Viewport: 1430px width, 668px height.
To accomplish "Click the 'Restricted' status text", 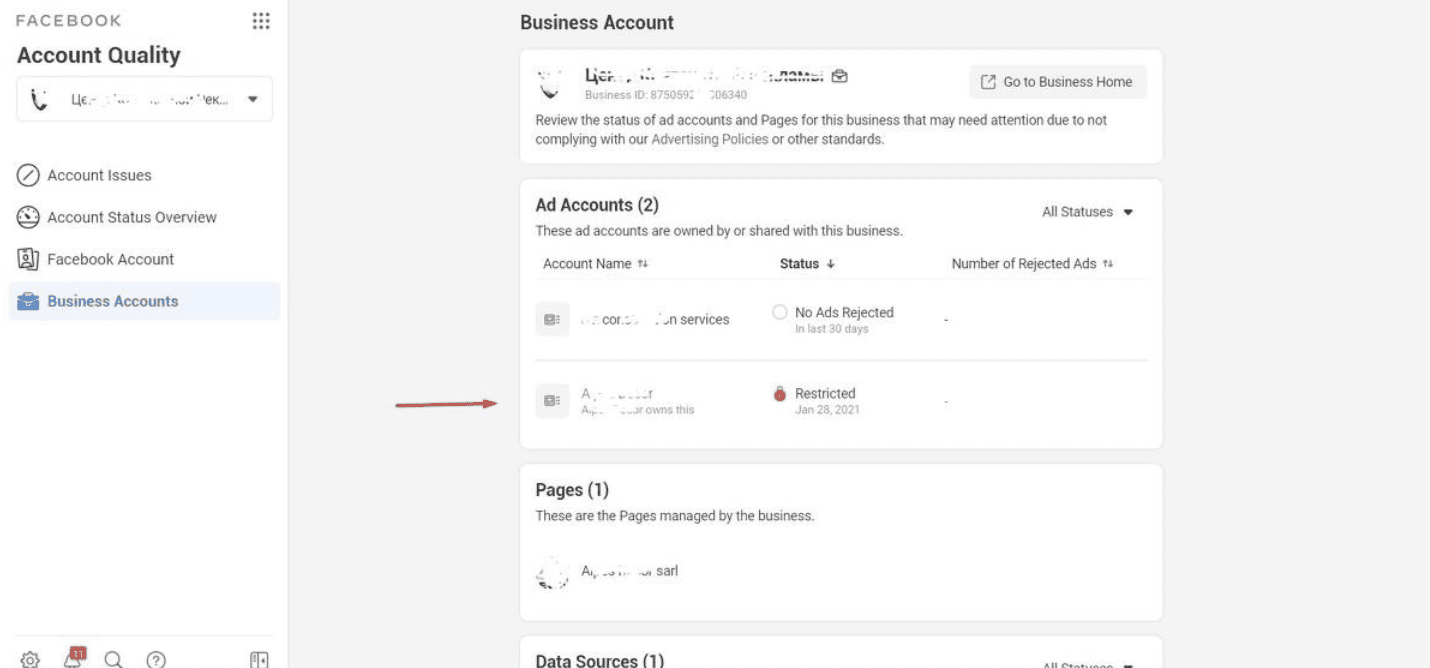I will (825, 394).
